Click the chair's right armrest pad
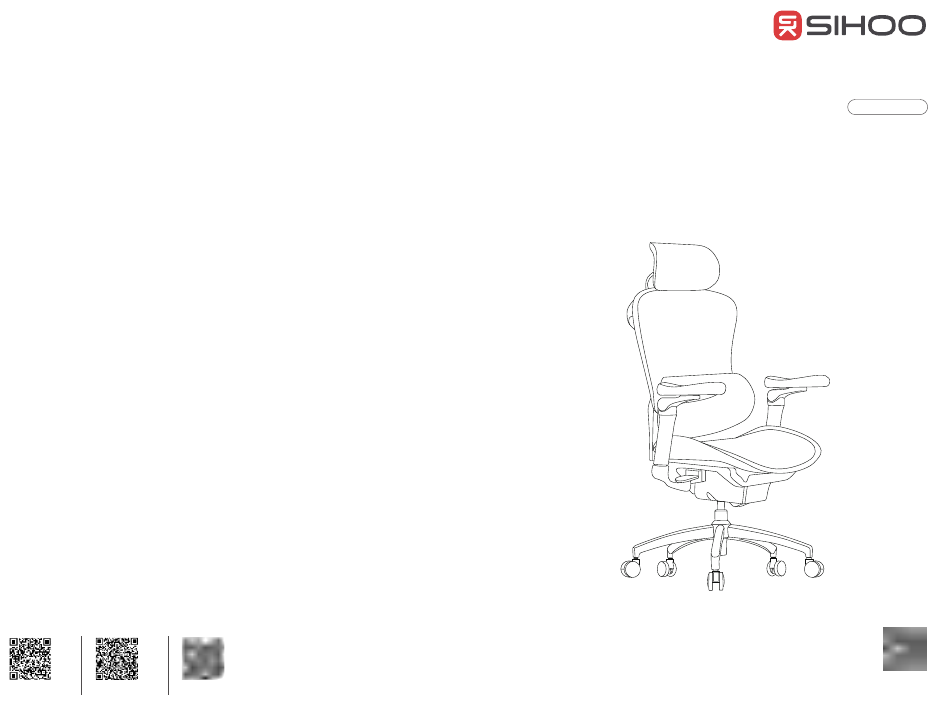The image size is (950, 703). coord(797,382)
